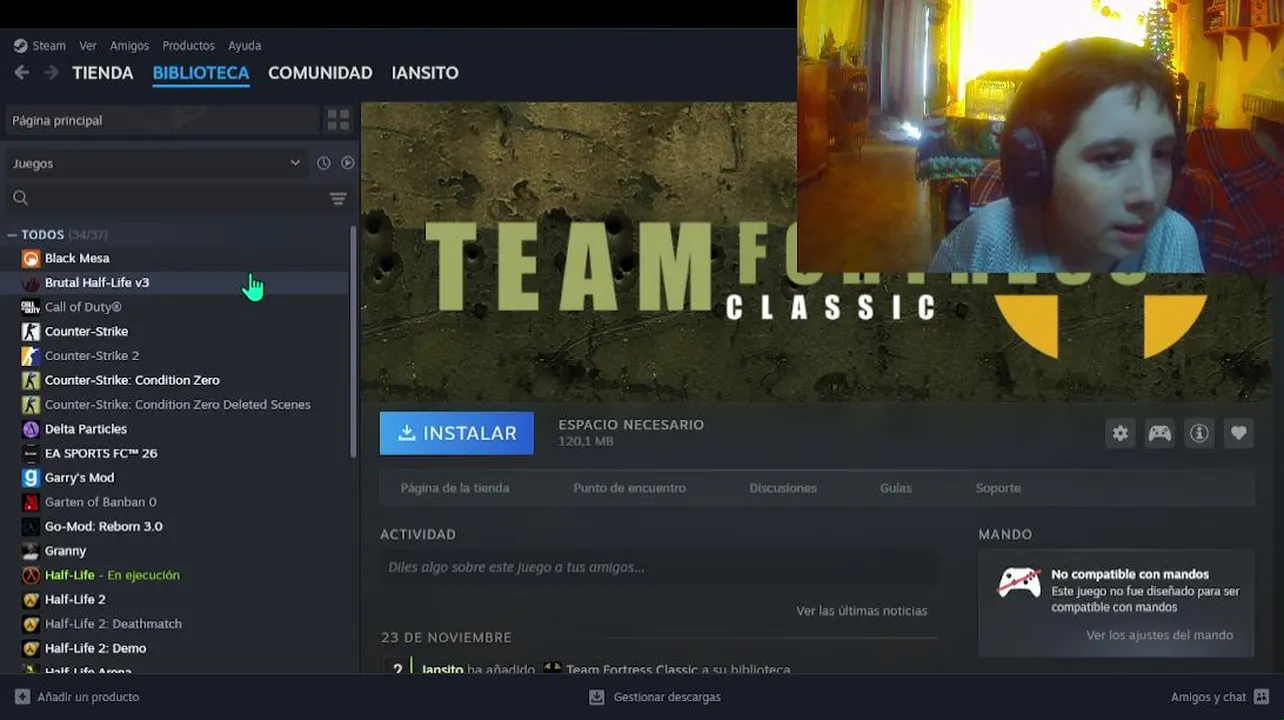Click the recent activity clock icon

(x=324, y=163)
